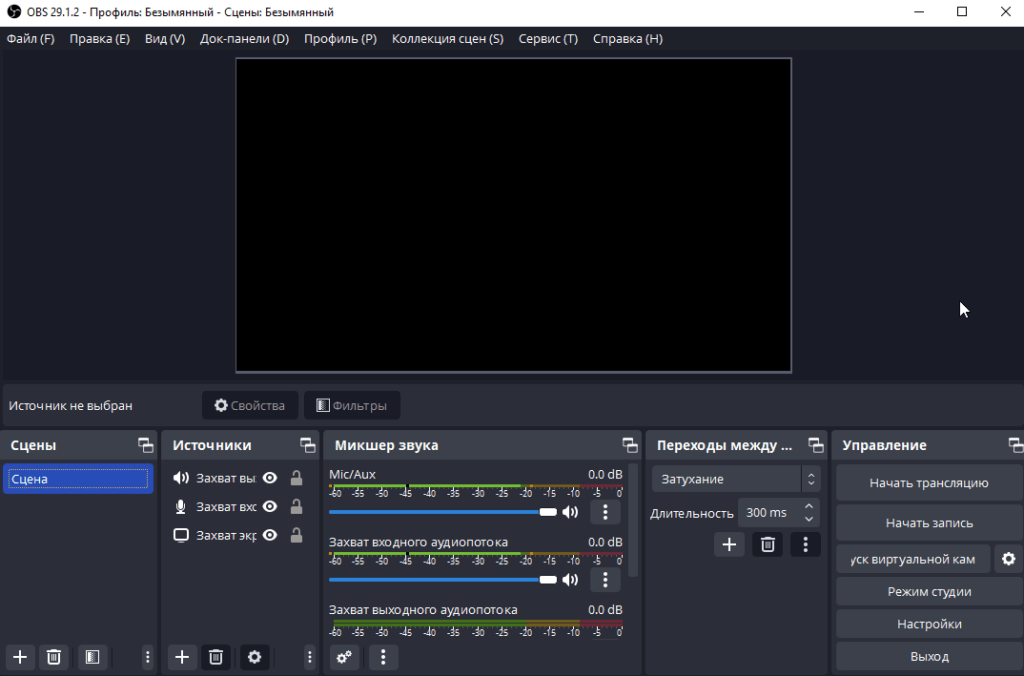
Task: Click the Режим студии button
Action: tap(928, 591)
